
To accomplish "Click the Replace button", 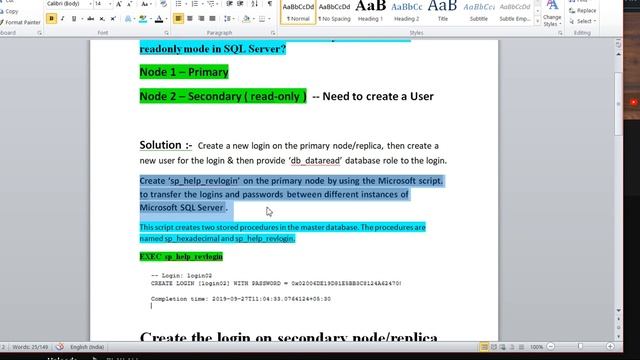I will pos(583,11).
